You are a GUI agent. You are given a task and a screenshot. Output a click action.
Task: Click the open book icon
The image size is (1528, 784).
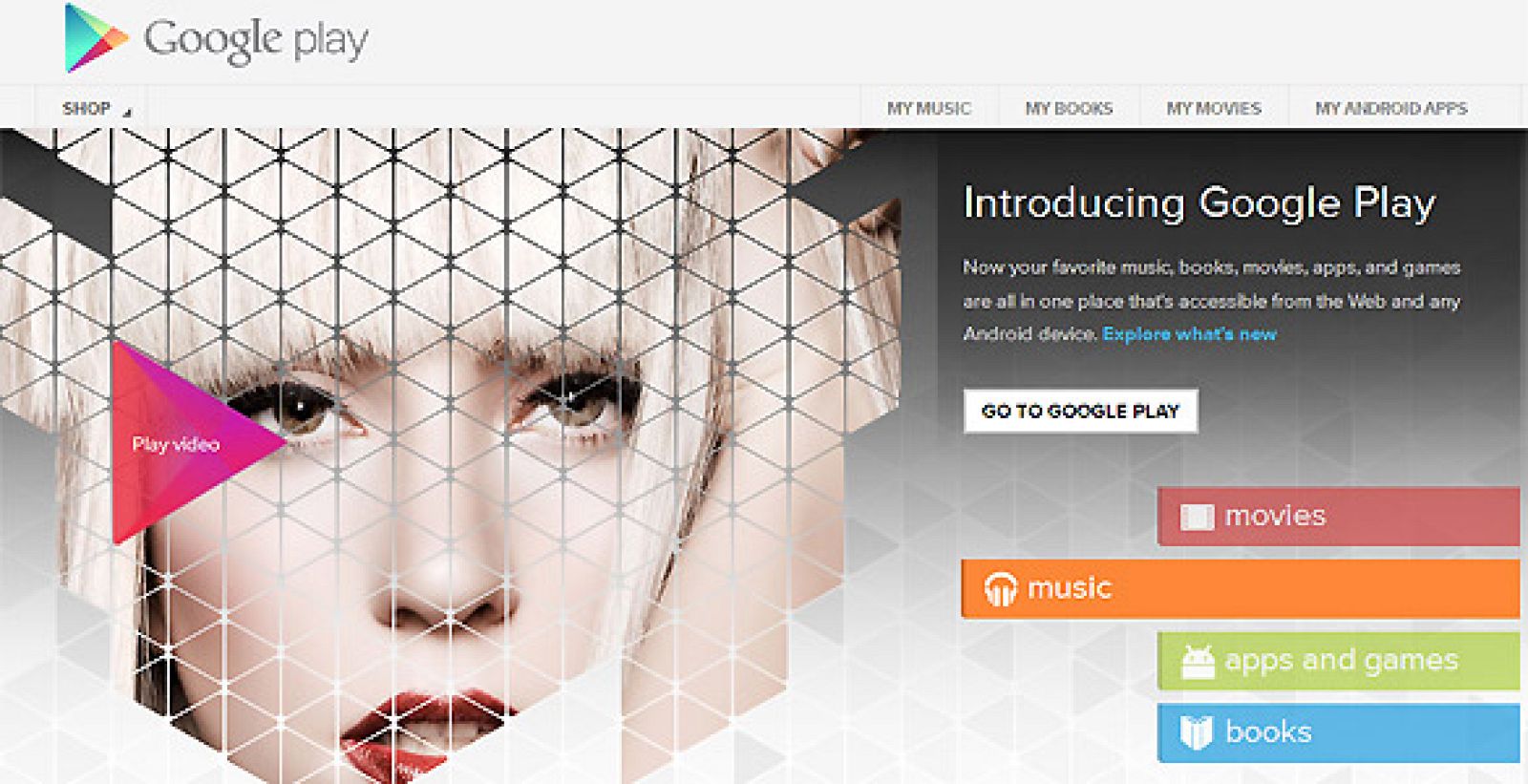coord(1196,732)
